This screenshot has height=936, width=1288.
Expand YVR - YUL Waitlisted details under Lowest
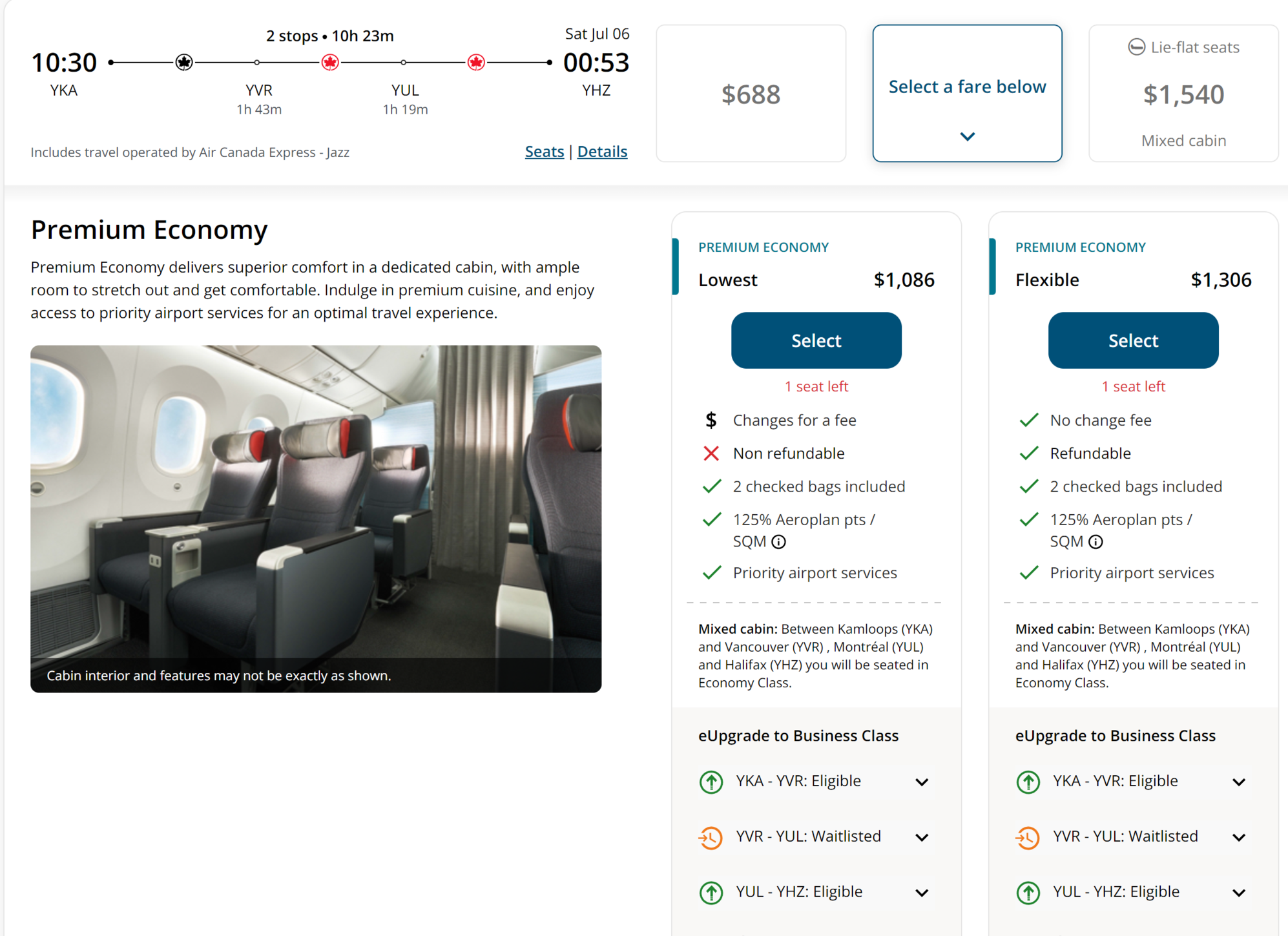coord(922,837)
